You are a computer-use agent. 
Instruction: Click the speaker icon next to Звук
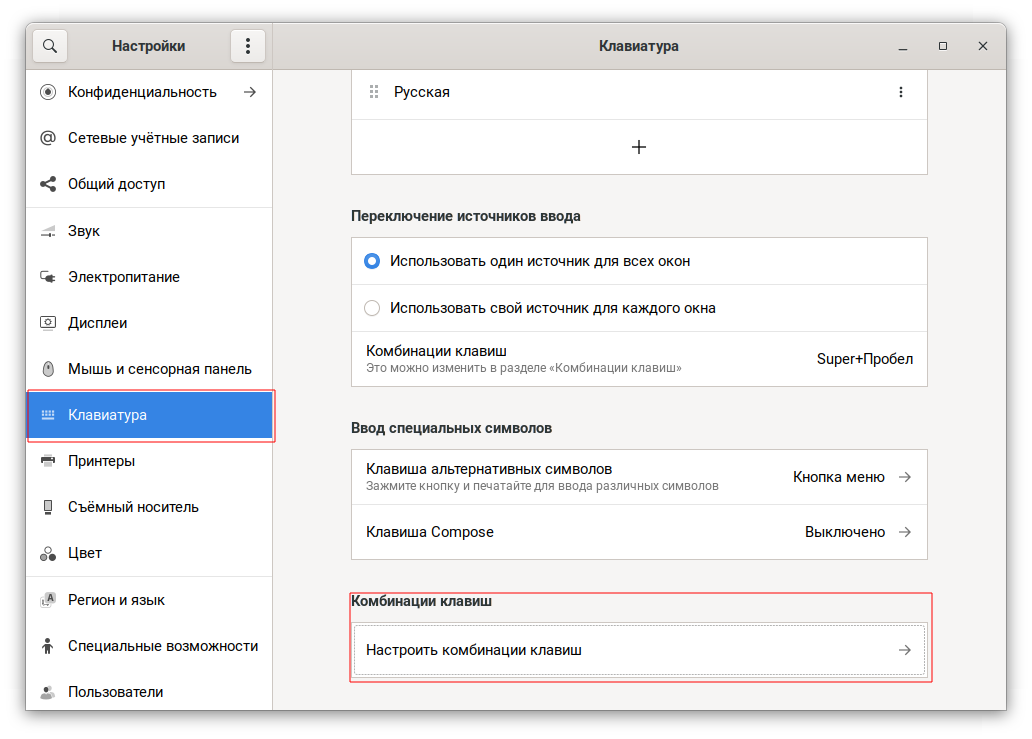click(47, 231)
